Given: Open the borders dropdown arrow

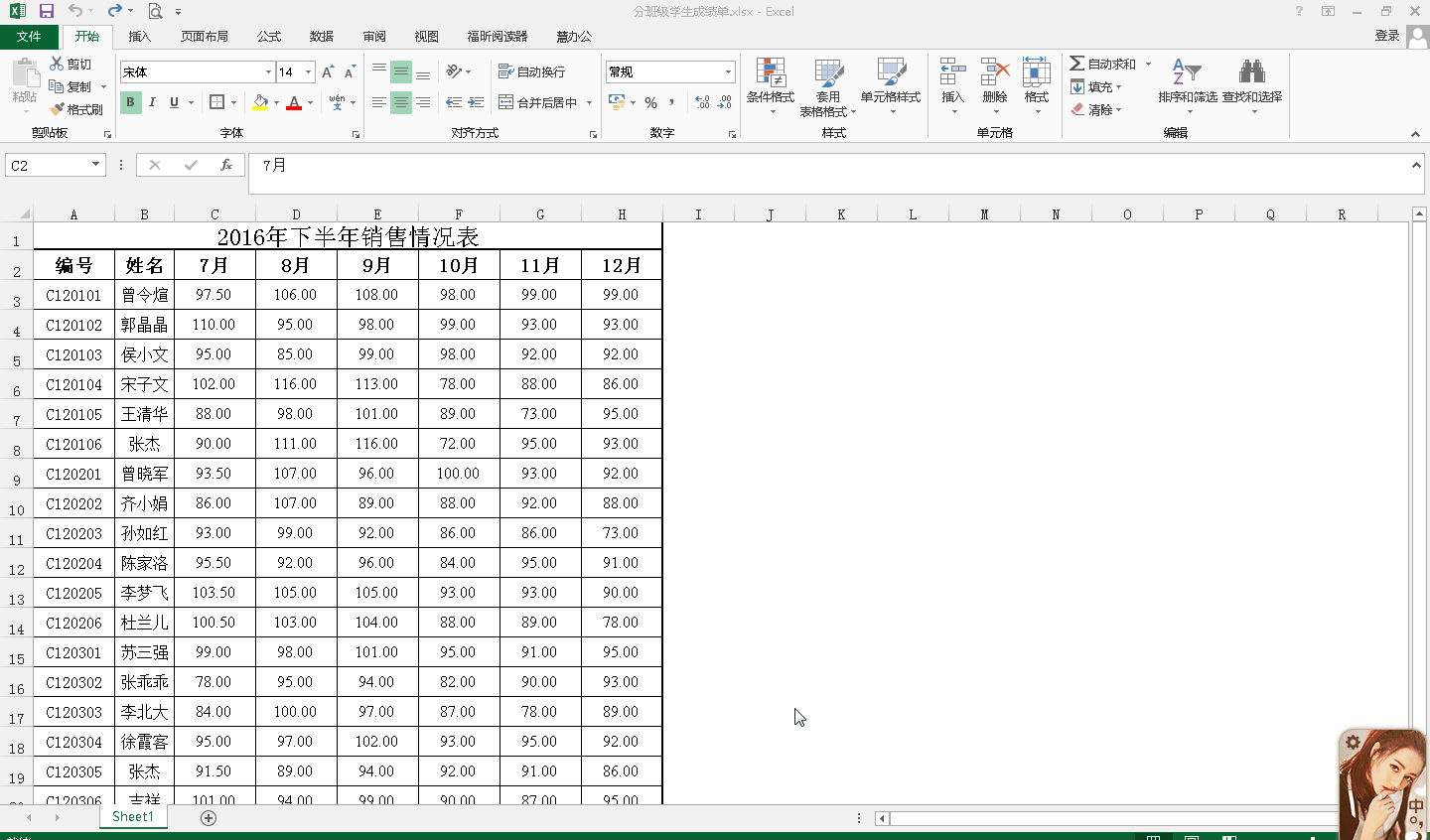Looking at the screenshot, I should 234,102.
